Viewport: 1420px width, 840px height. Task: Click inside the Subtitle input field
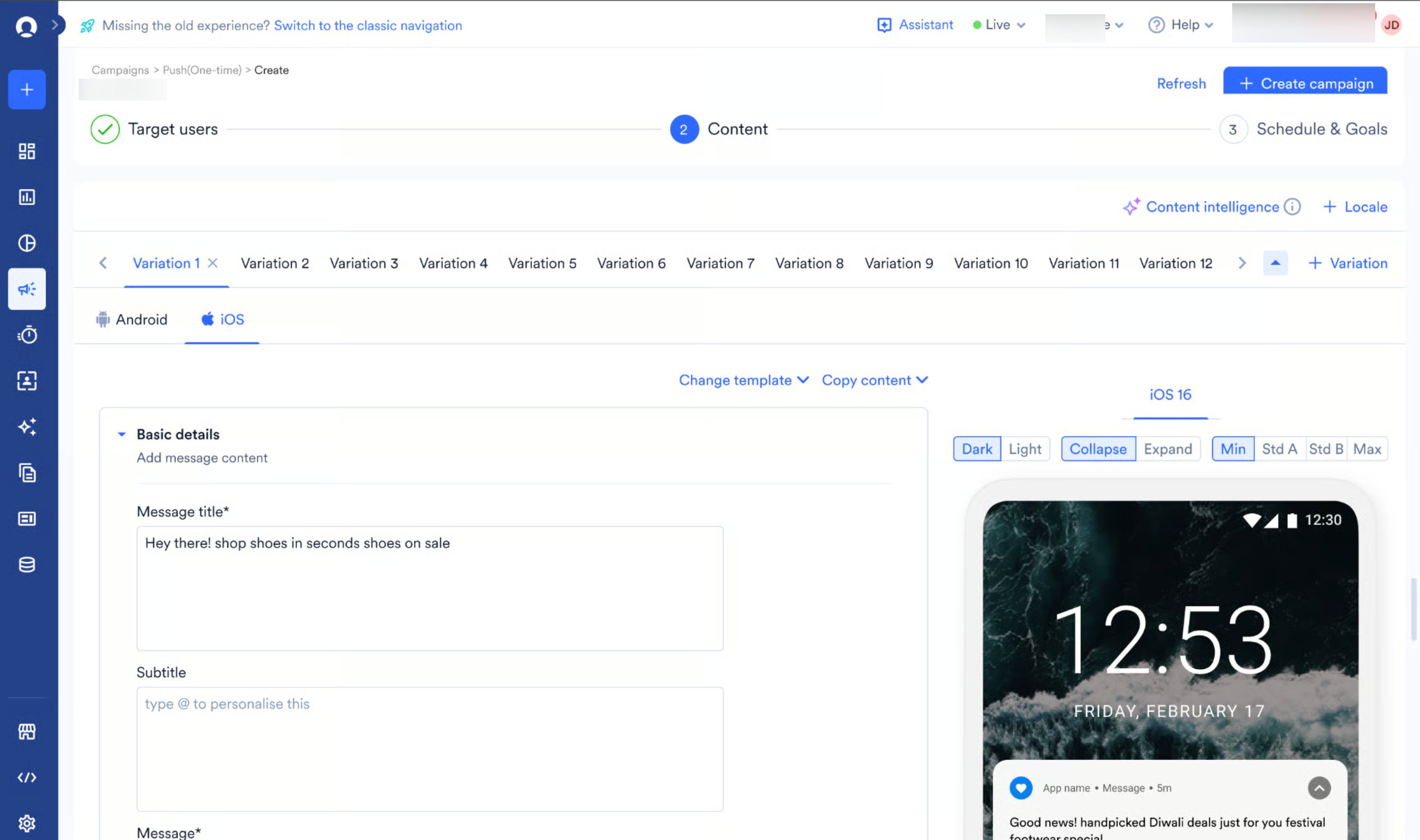(x=430, y=749)
